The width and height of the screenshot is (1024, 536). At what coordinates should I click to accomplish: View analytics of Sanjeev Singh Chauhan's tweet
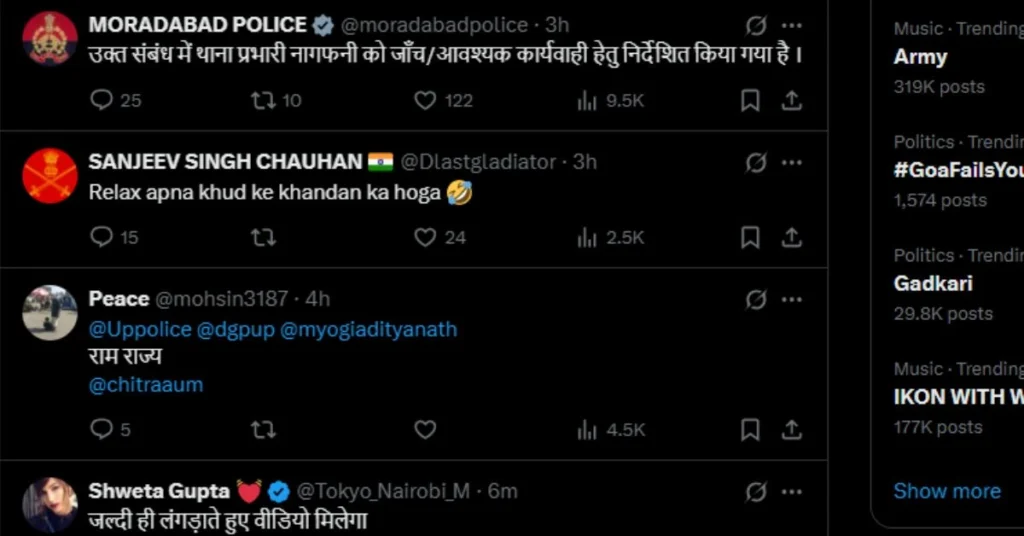[587, 237]
